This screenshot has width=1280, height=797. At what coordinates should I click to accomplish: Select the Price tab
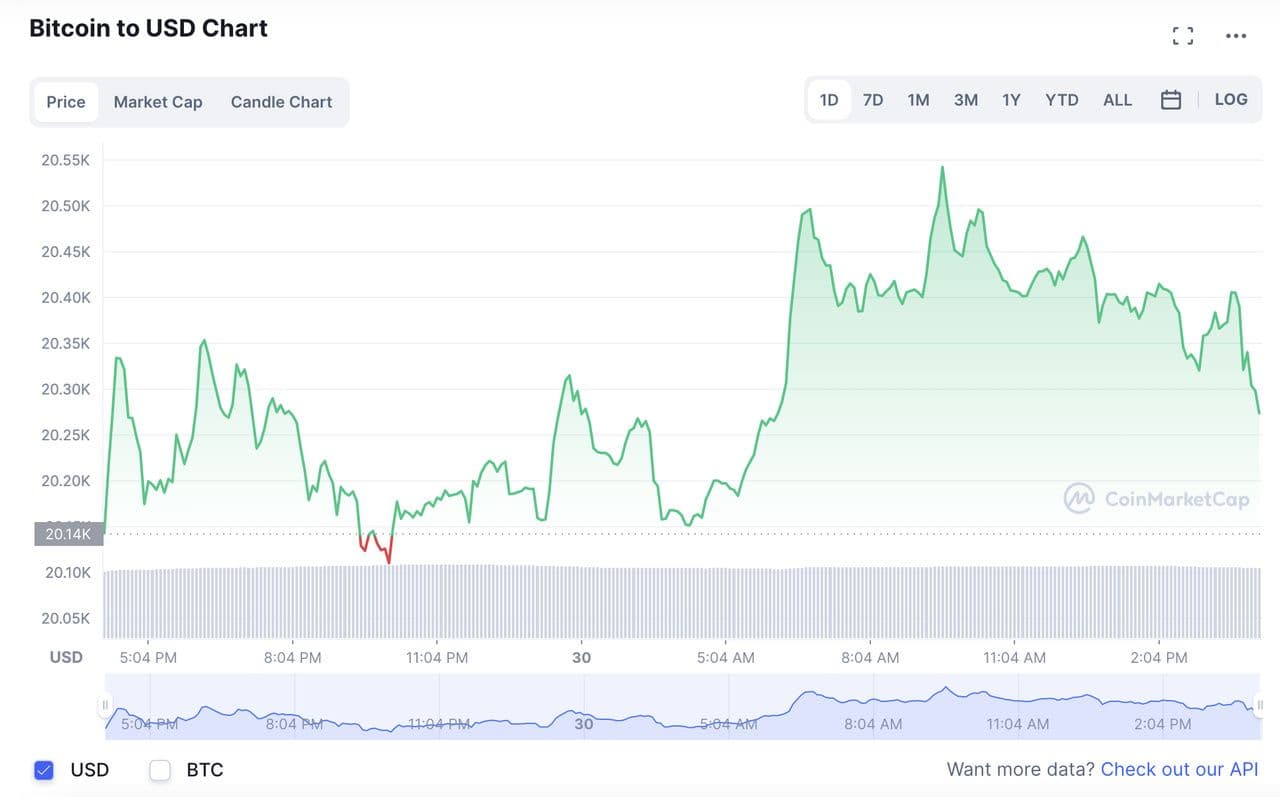pyautogui.click(x=66, y=102)
